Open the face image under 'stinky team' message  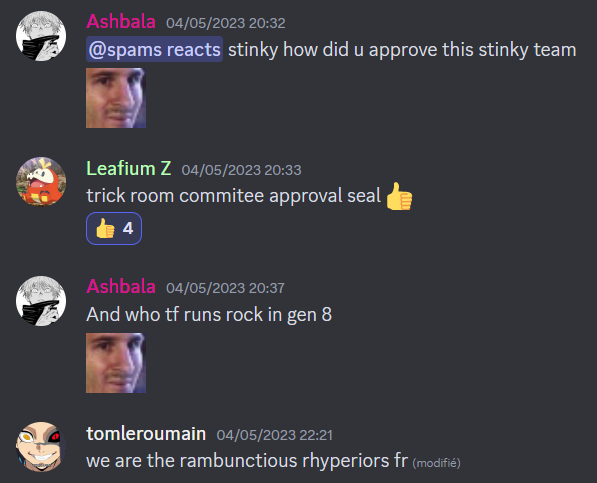tap(116, 98)
